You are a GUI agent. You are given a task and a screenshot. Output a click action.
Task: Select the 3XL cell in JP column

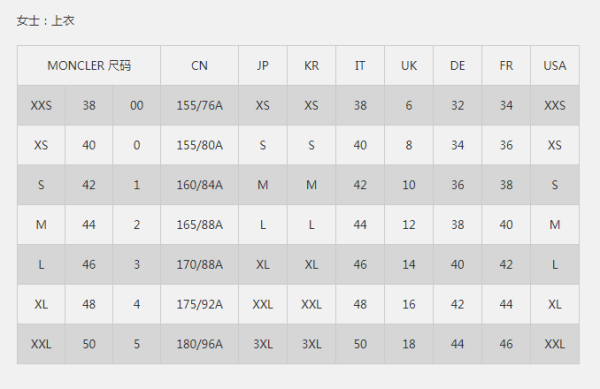(x=263, y=344)
